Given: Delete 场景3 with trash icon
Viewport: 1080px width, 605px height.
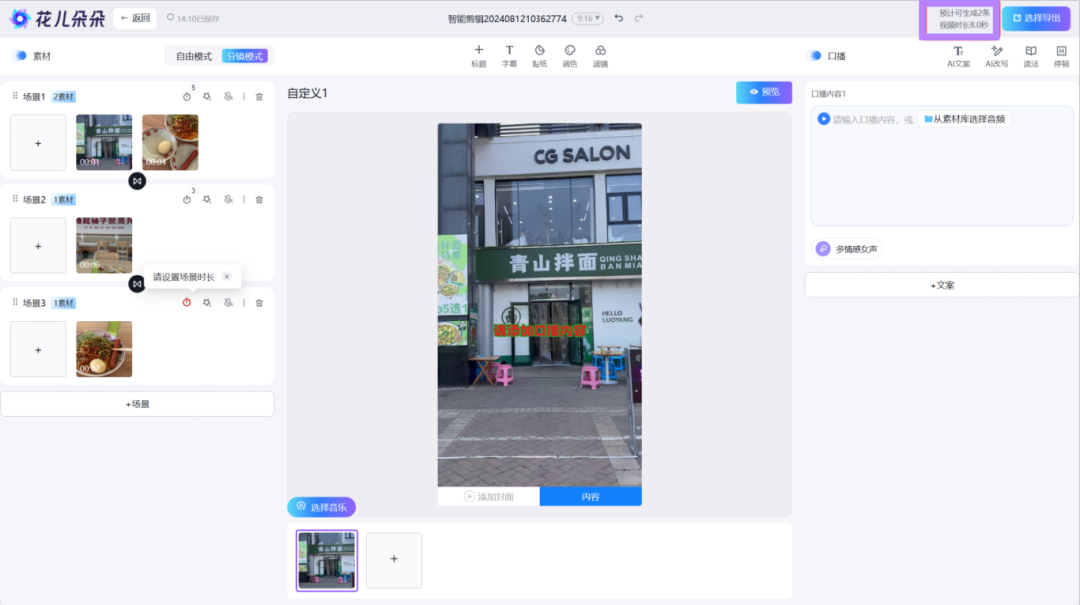Looking at the screenshot, I should tap(259, 302).
